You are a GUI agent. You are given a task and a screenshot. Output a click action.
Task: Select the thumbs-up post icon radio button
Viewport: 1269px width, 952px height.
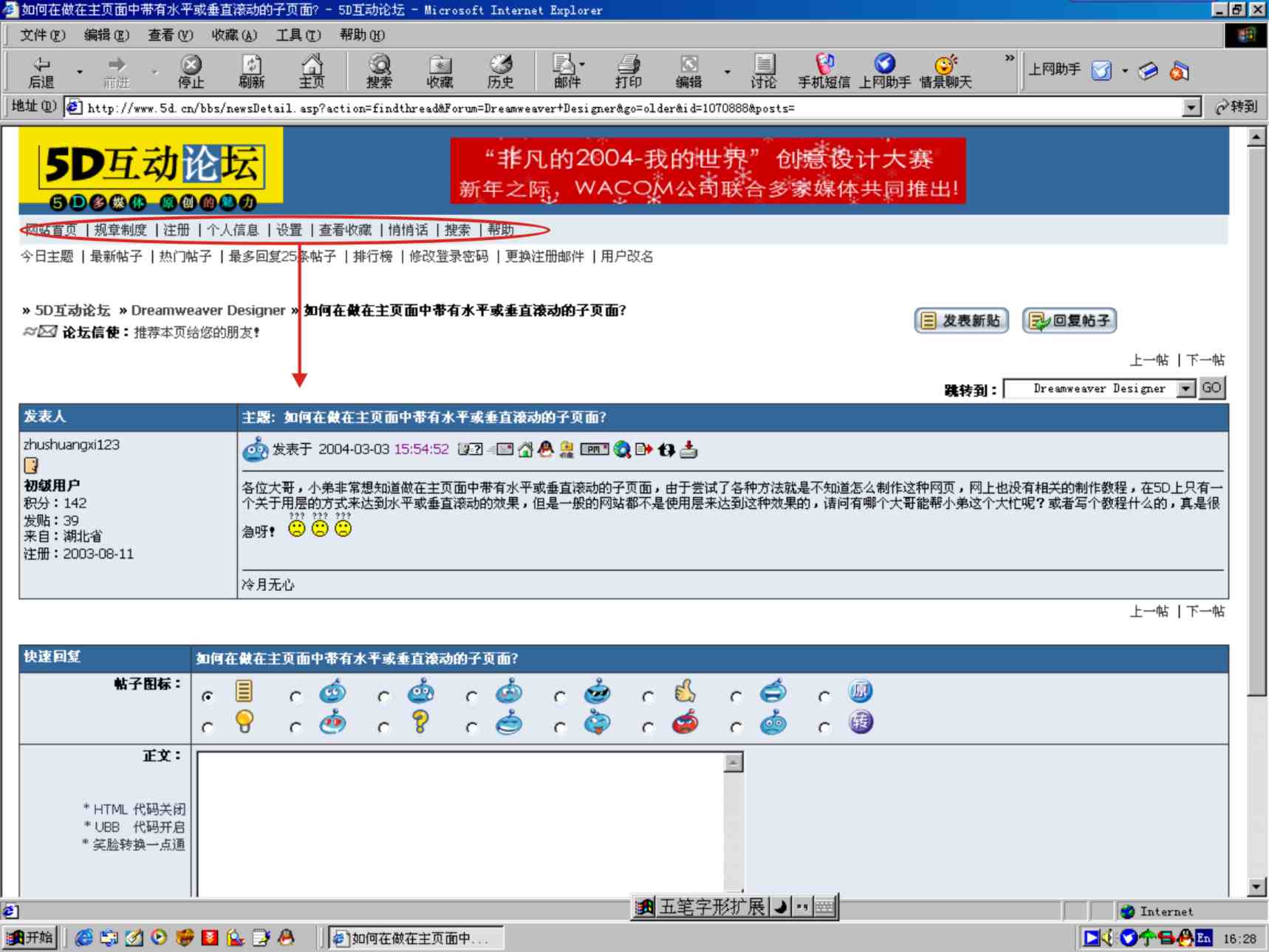pyautogui.click(x=648, y=696)
